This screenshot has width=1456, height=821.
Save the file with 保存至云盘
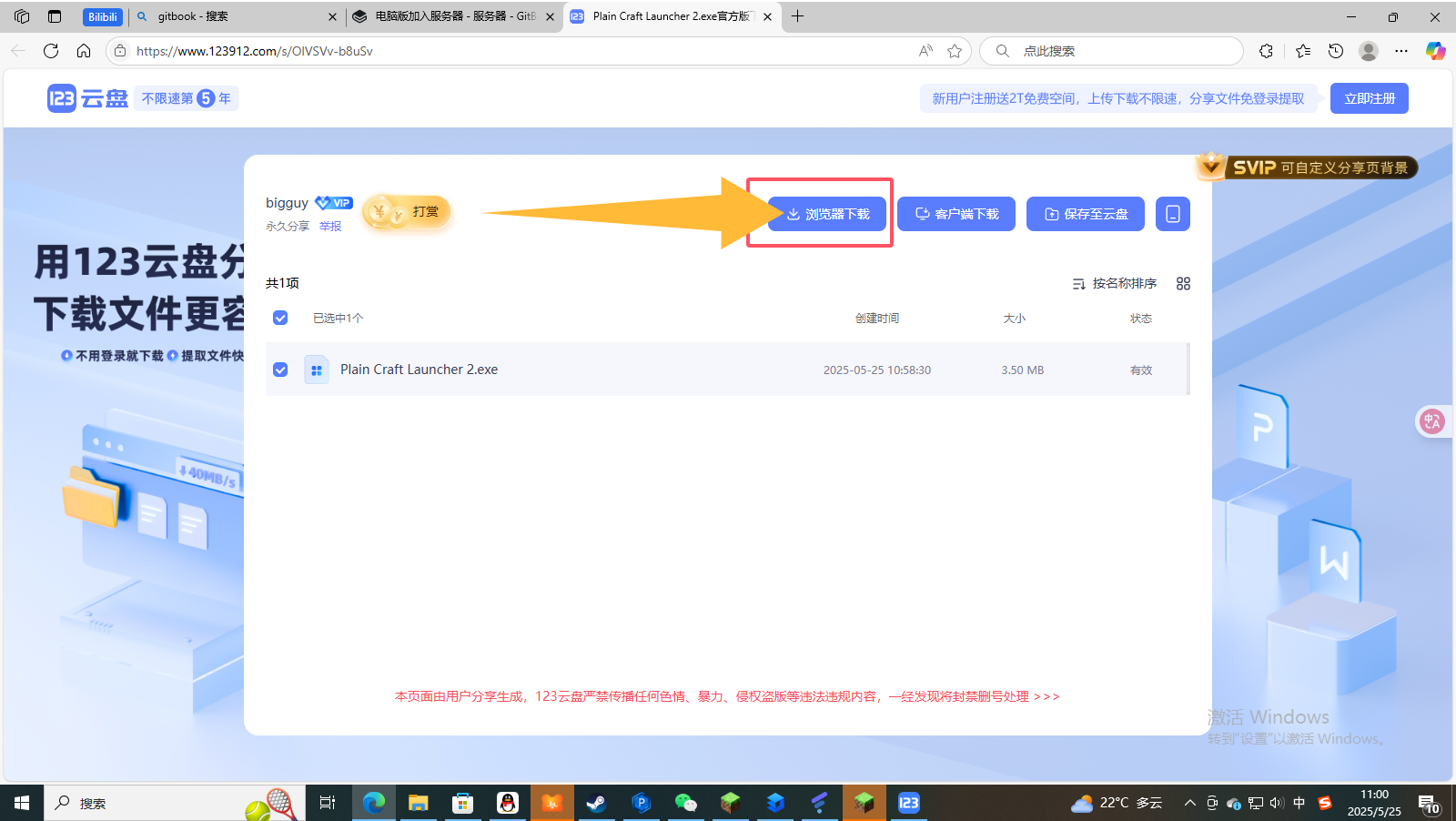[x=1086, y=214]
